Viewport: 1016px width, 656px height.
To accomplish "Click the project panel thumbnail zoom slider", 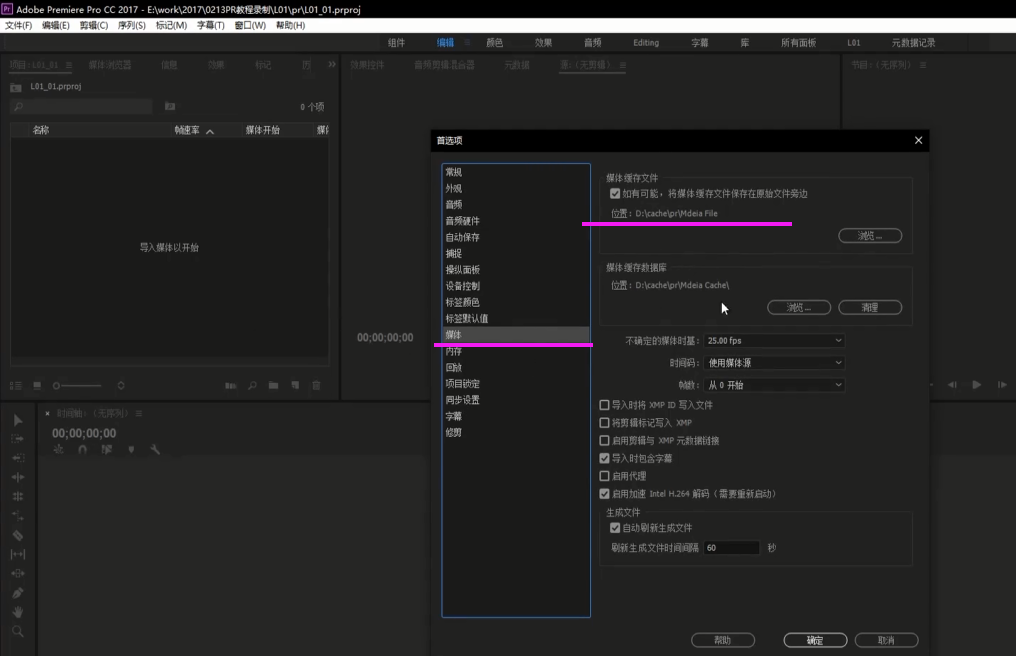I will pyautogui.click(x=78, y=385).
